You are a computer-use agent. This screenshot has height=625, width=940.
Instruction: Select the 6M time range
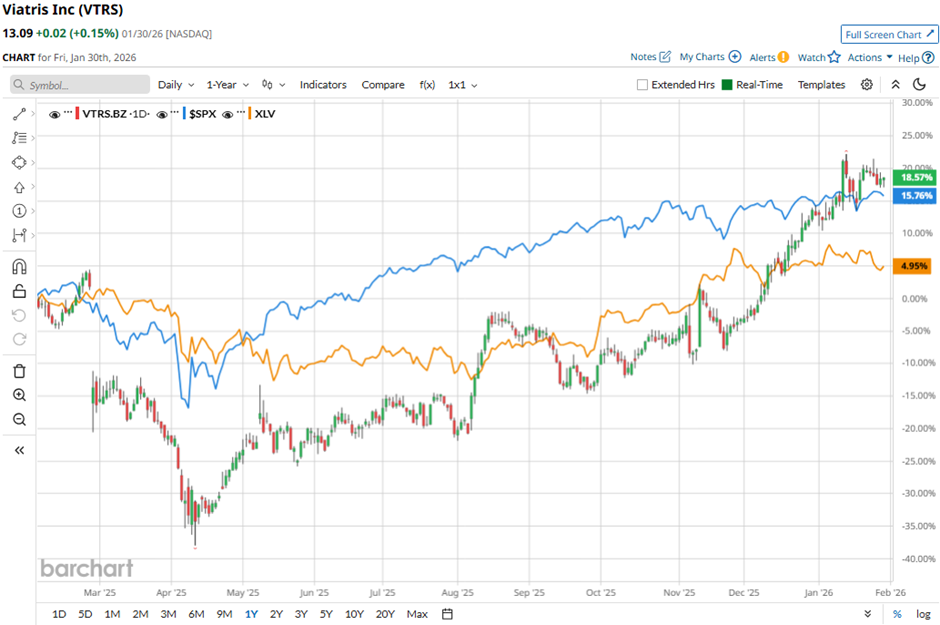[x=196, y=613]
